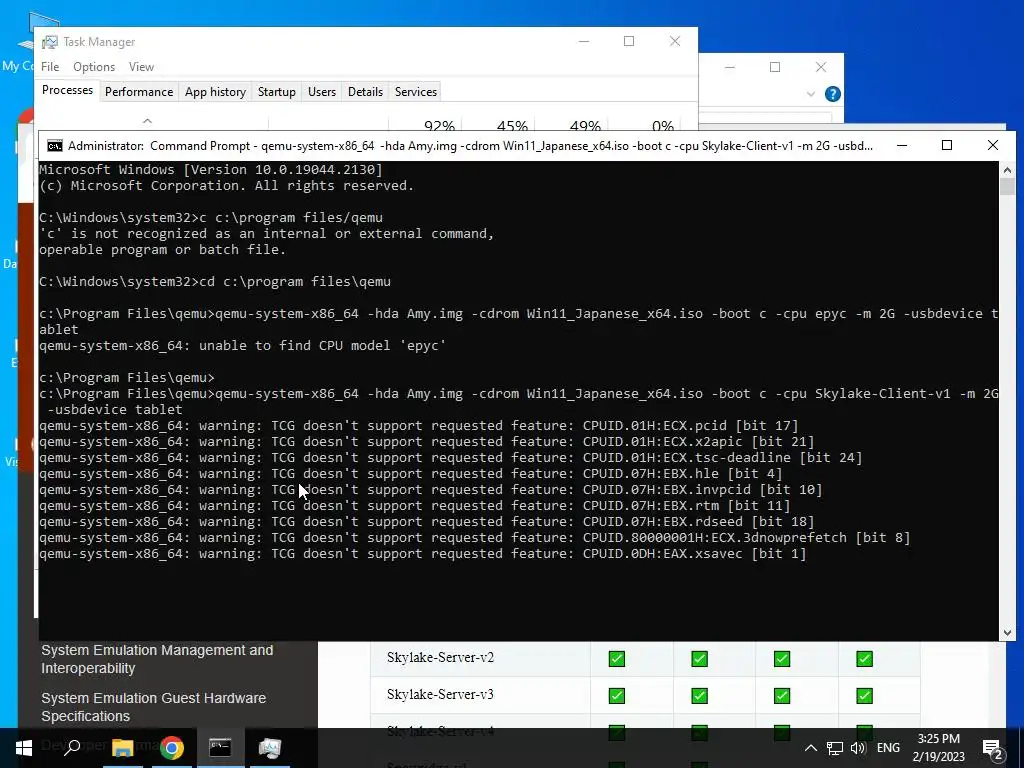Image resolution: width=1024 pixels, height=768 pixels.
Task: Click the 'unable to find CPU model' error line
Action: tap(242, 345)
